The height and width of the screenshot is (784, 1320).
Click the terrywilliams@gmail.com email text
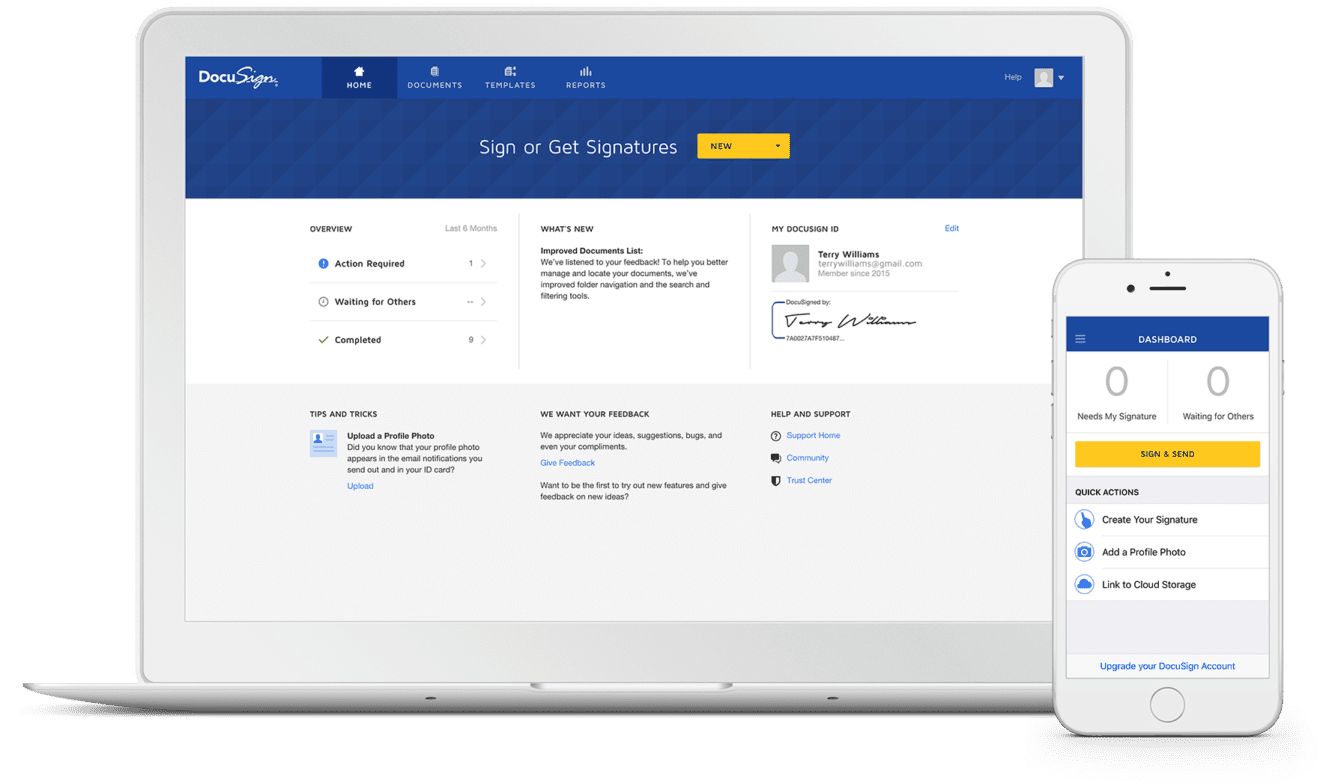[x=870, y=264]
